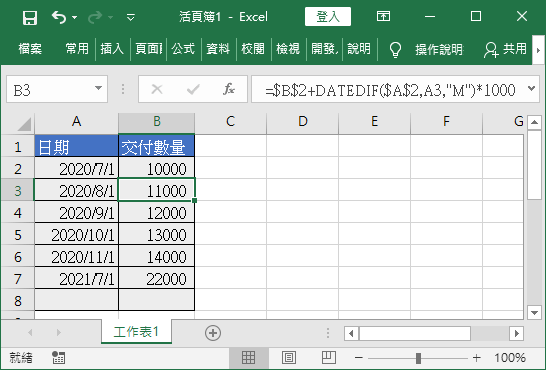This screenshot has width=546, height=370.
Task: Select row 7 header
Action: coord(18,278)
